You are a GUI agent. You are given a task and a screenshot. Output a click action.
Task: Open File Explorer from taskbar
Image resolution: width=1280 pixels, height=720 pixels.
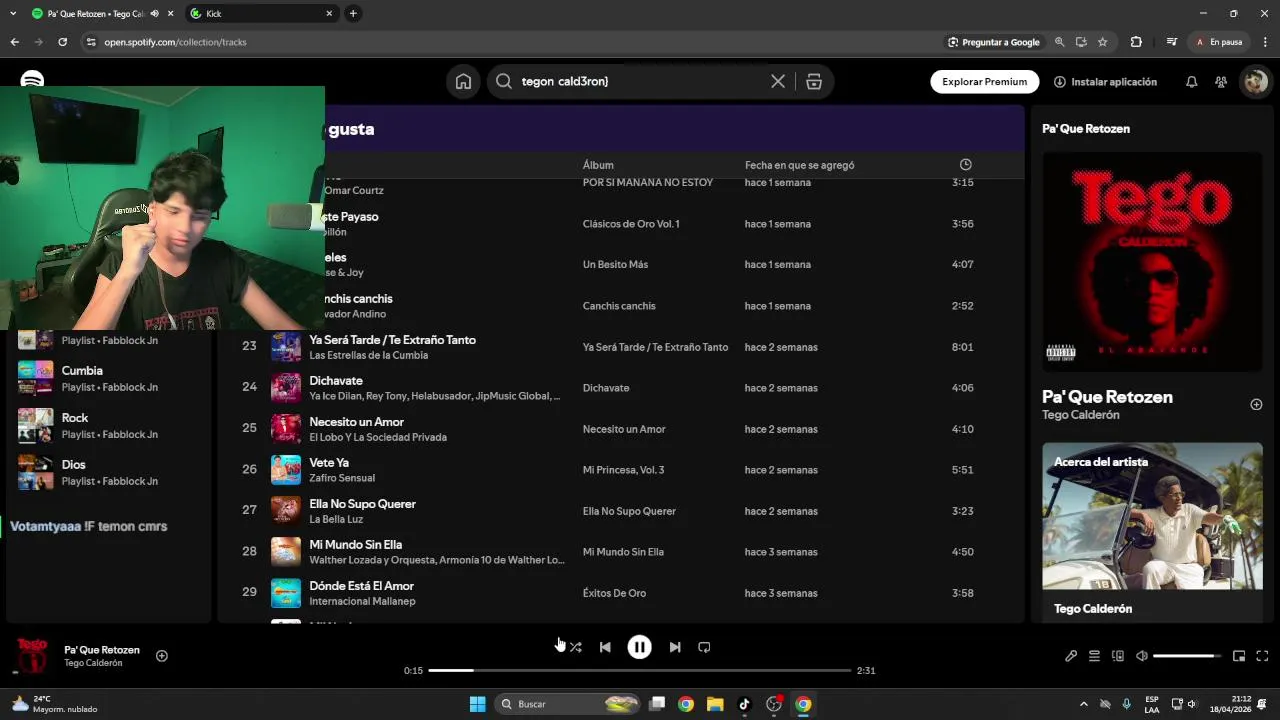(x=715, y=704)
